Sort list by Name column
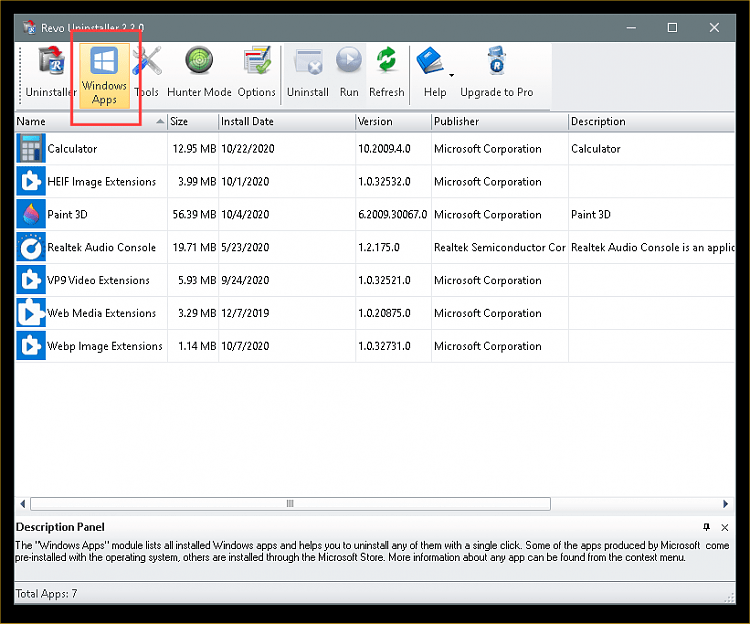750x624 pixels. (x=91, y=121)
